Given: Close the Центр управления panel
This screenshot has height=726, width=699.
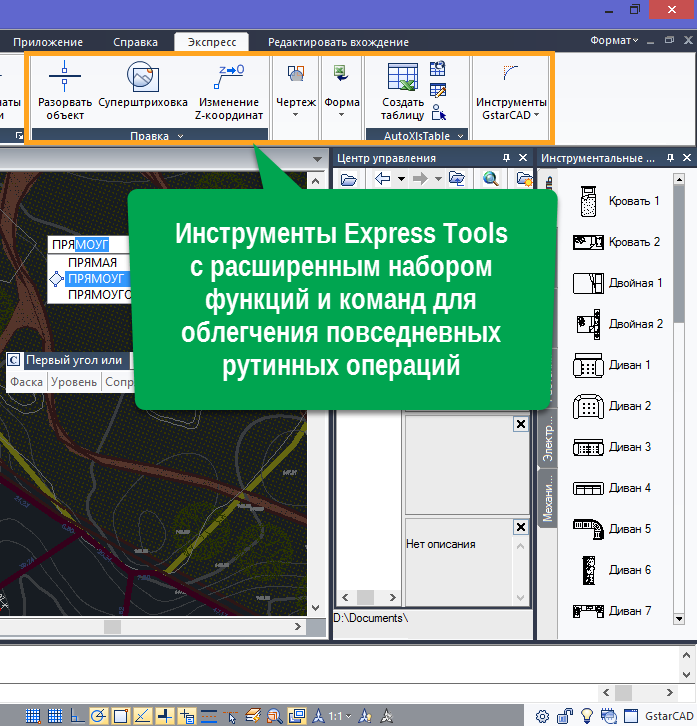Looking at the screenshot, I should pos(523,158).
